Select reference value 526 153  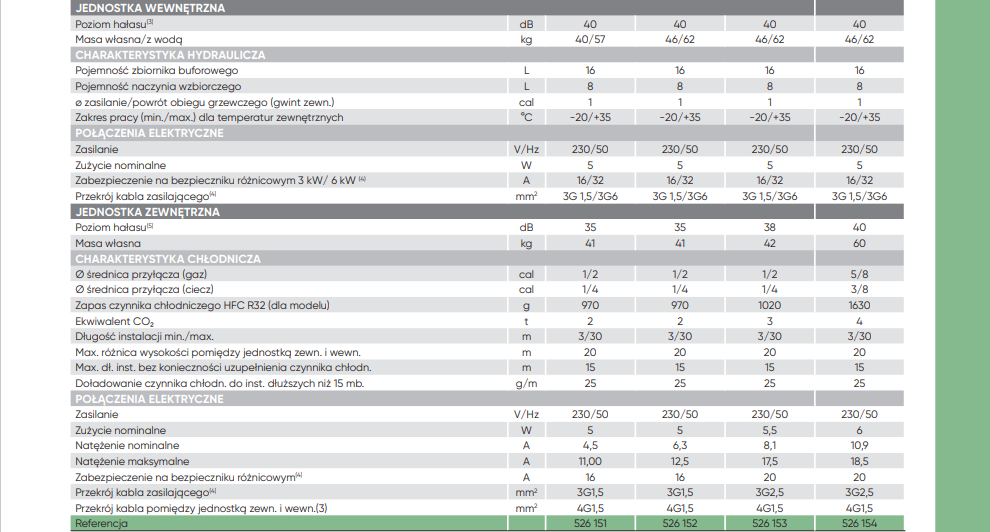(769, 523)
